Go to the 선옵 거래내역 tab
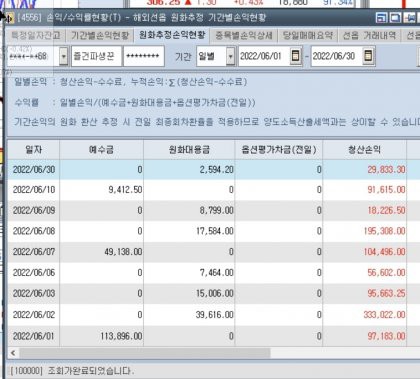 click(x=369, y=35)
